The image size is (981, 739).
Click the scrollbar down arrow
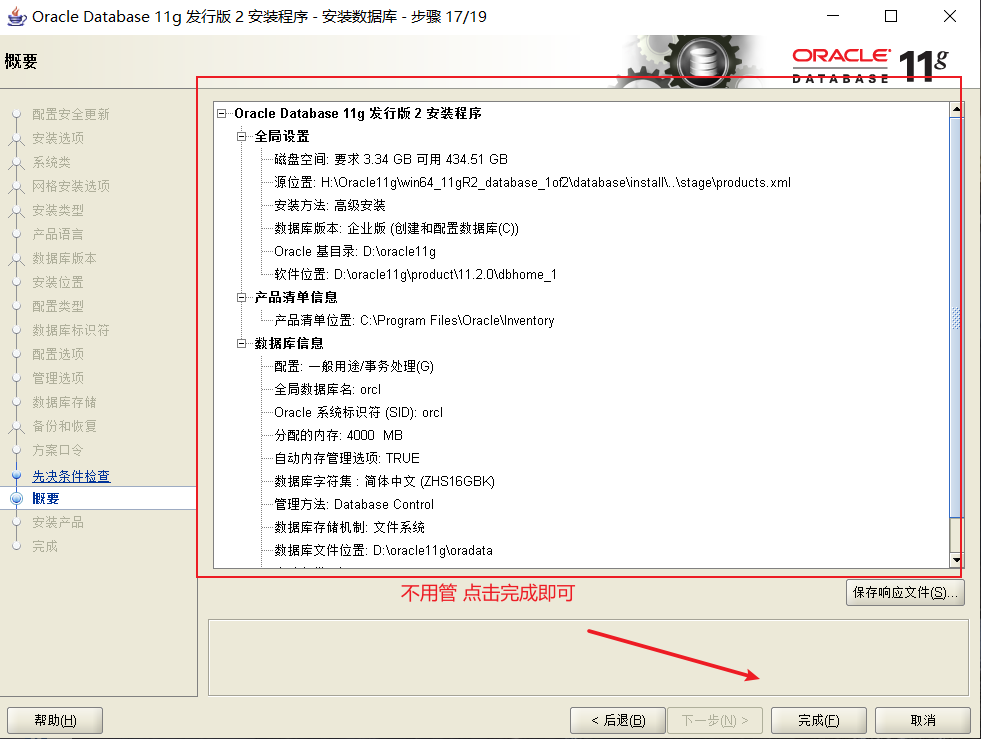(954, 560)
